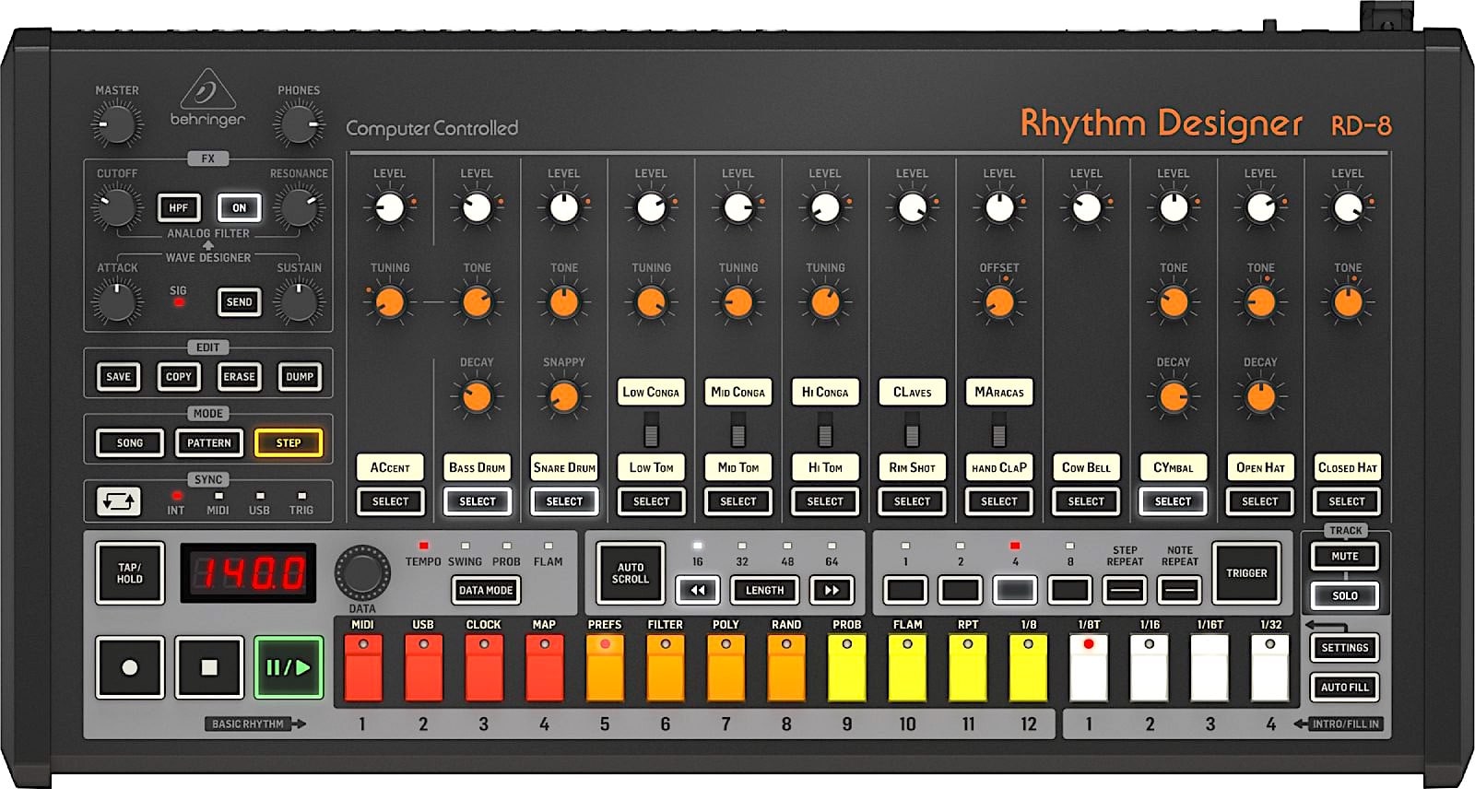Adjust the Low Tom TUNING knob

651,302
